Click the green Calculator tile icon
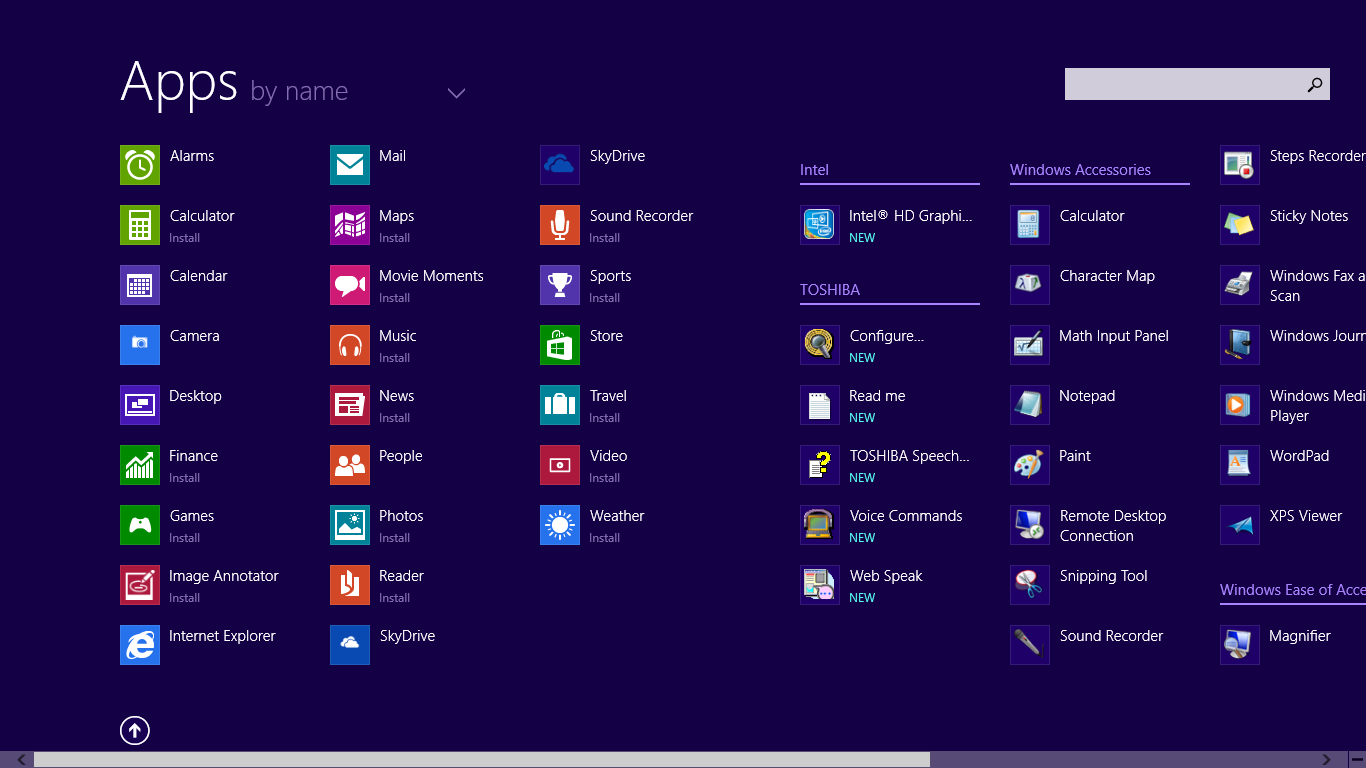This screenshot has width=1366, height=768. (x=140, y=225)
